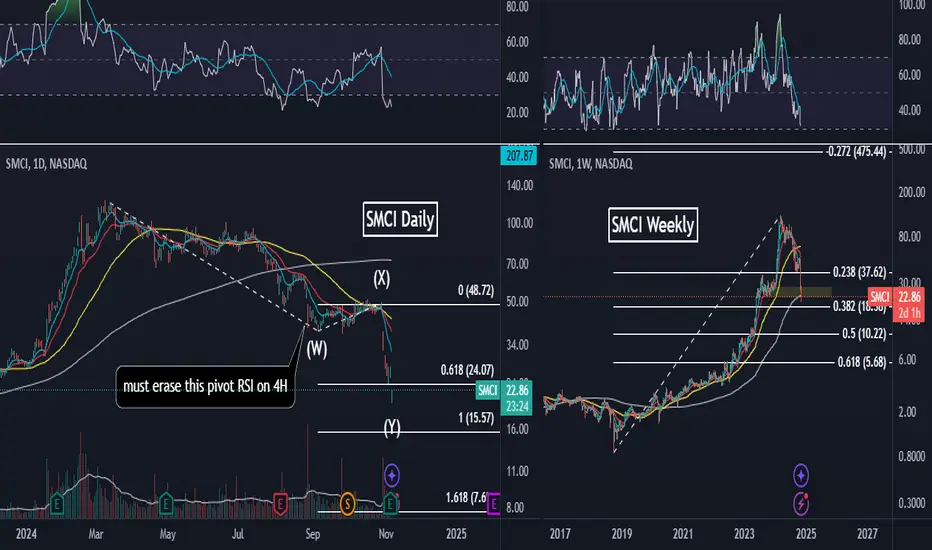Click 2027 on the weekly time axis
This screenshot has width=932, height=550.
pyautogui.click(x=867, y=534)
